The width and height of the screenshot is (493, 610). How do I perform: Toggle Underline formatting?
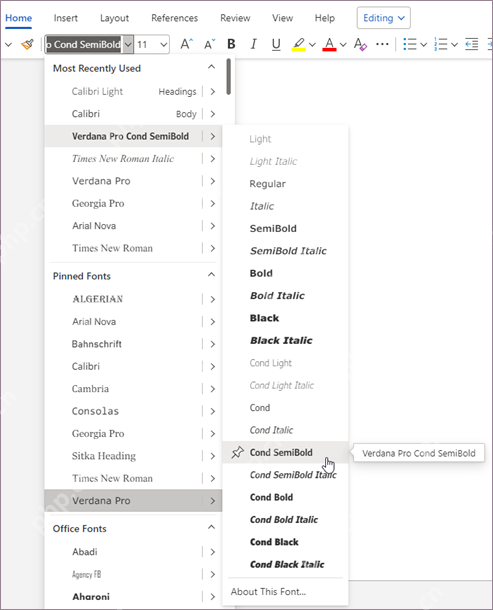coord(276,44)
